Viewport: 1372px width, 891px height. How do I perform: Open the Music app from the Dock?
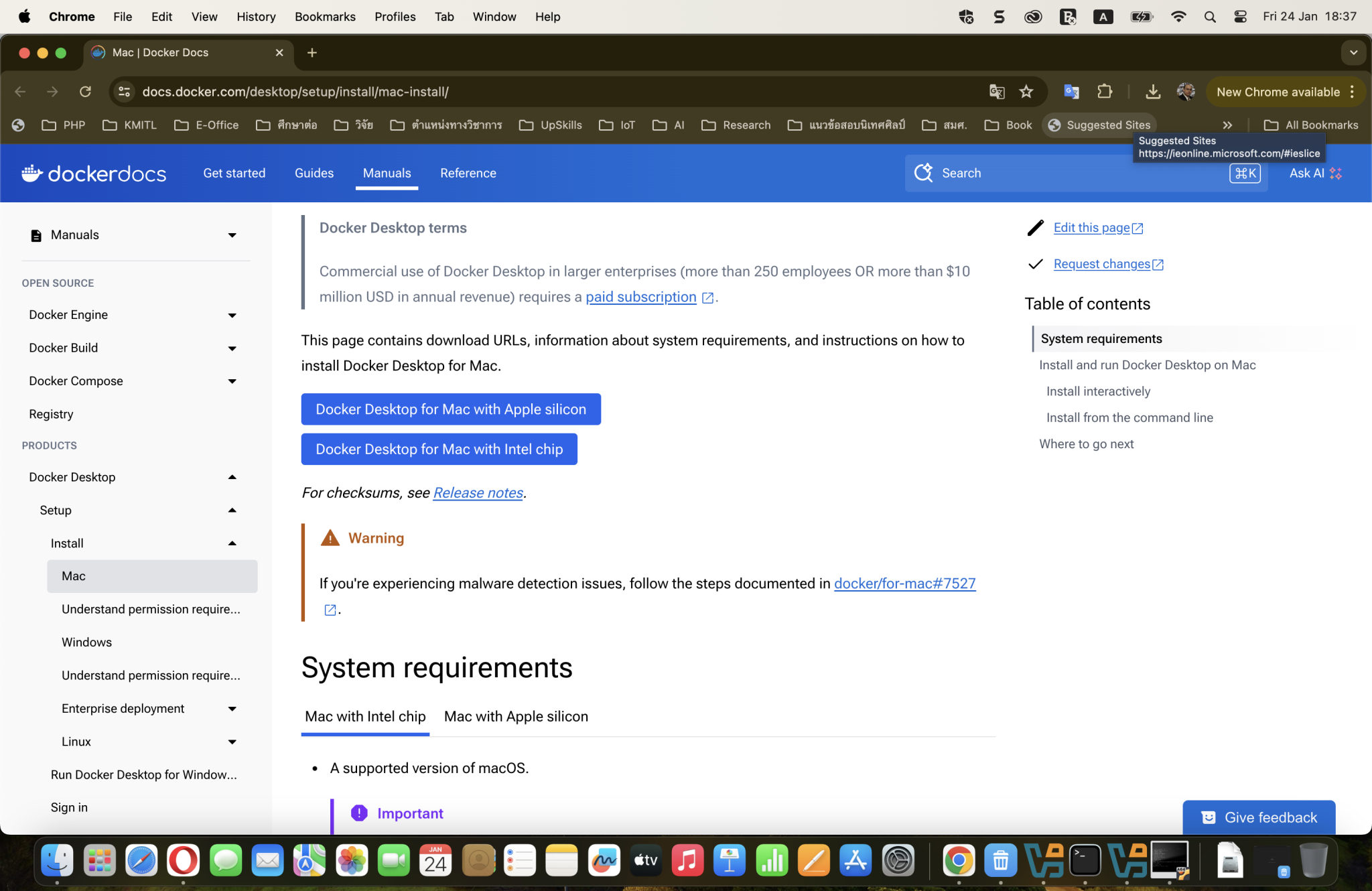click(687, 861)
